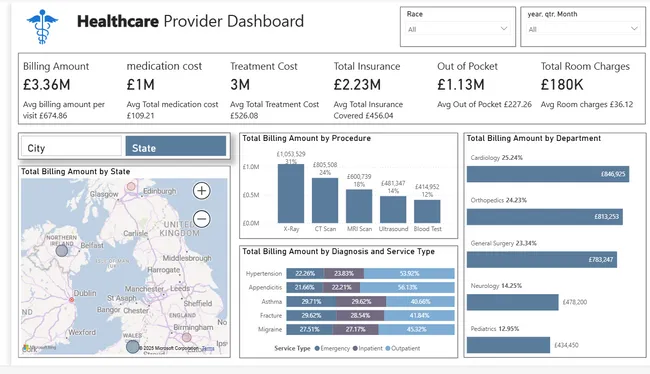Switch to the City tab
This screenshot has width=650, height=374.
click(x=71, y=146)
